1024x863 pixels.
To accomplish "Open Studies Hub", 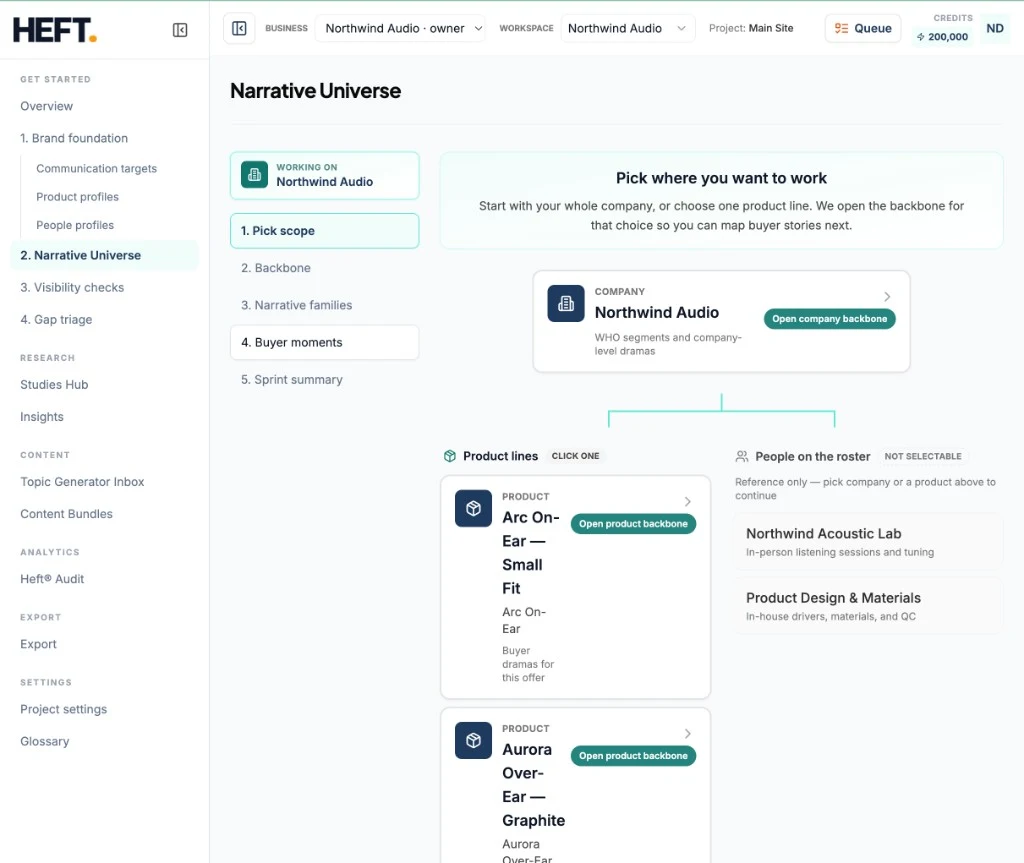I will coord(54,385).
